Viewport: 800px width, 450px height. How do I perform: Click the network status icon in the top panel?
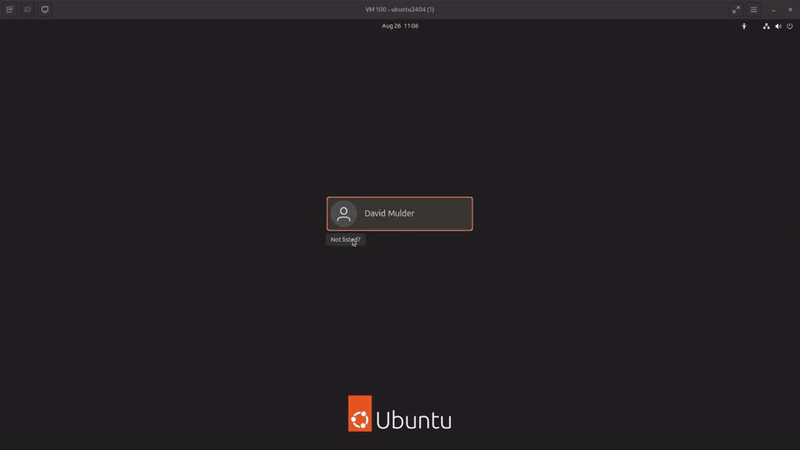click(x=766, y=26)
